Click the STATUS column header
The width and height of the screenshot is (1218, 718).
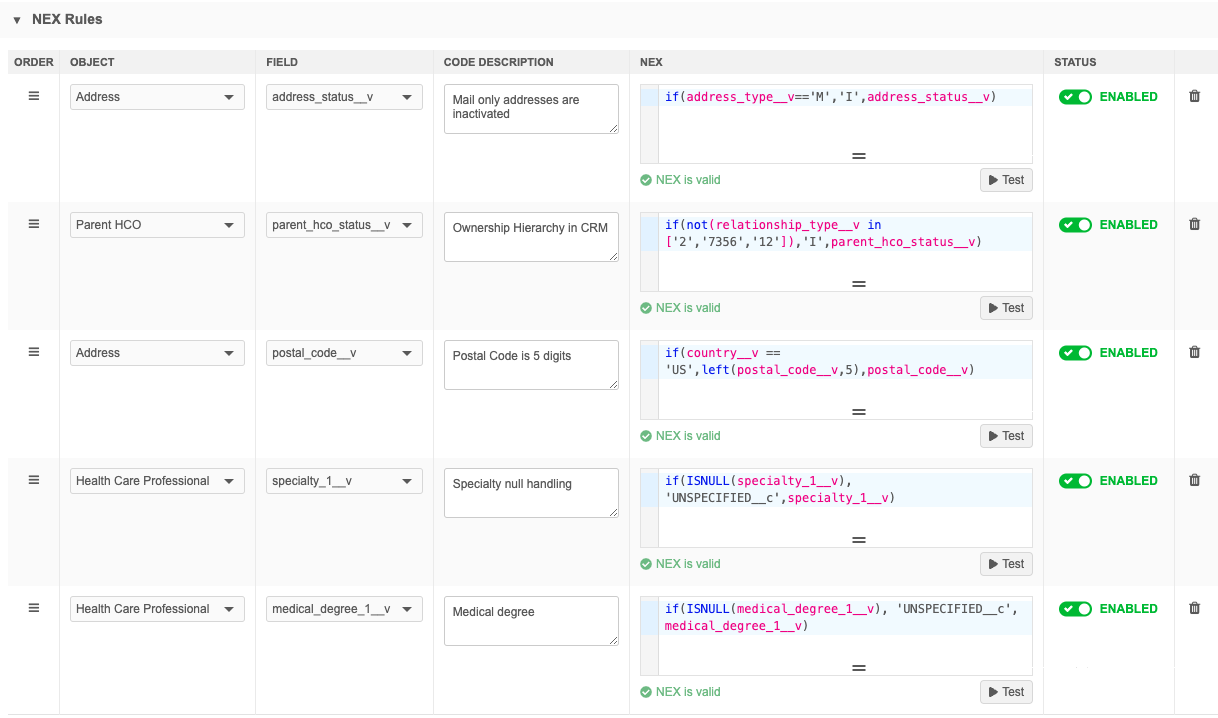click(x=1075, y=62)
